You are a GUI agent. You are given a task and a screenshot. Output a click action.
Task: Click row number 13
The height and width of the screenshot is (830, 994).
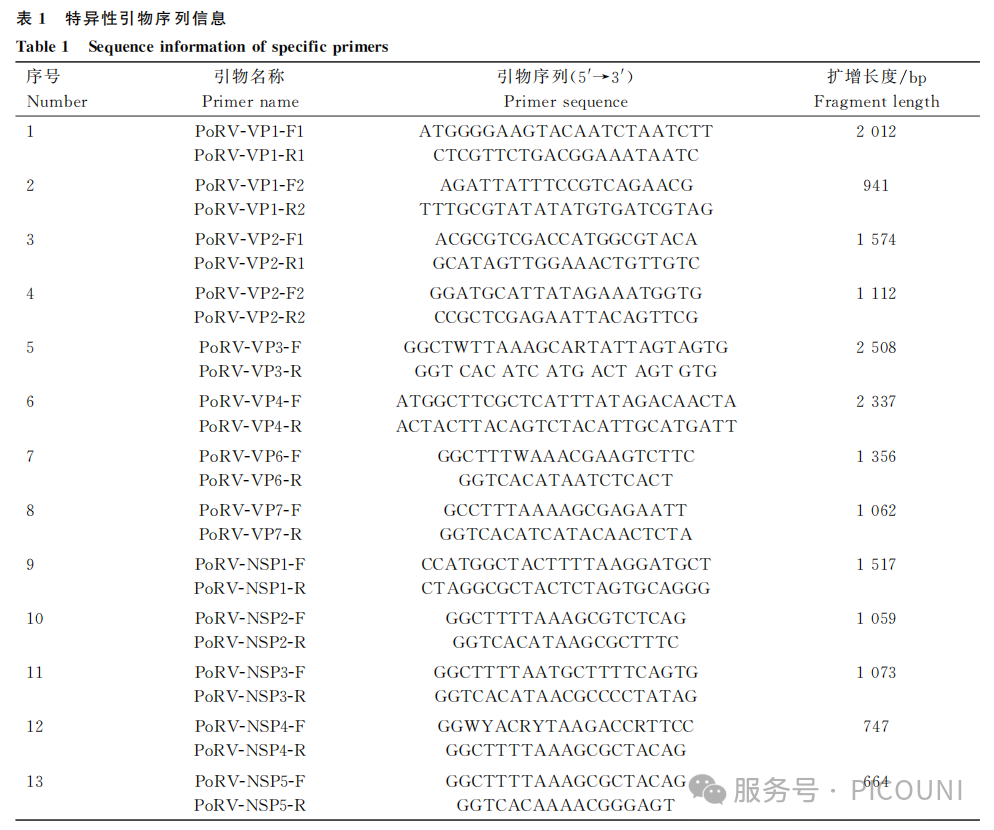[35, 781]
